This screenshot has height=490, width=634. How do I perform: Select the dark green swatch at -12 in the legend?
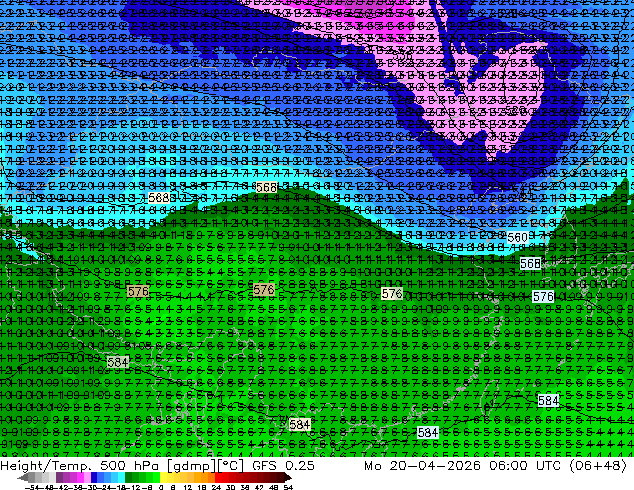[x=129, y=477]
